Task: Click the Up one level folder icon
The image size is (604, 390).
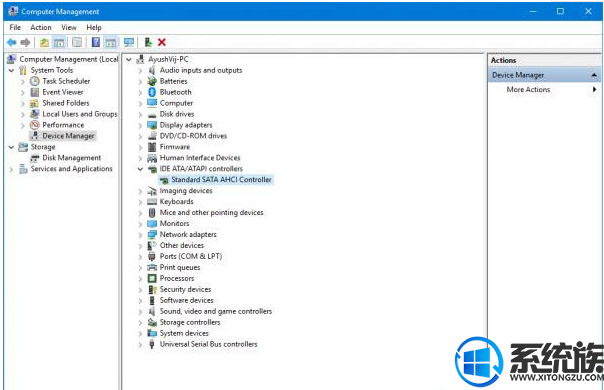Action: (x=44, y=42)
